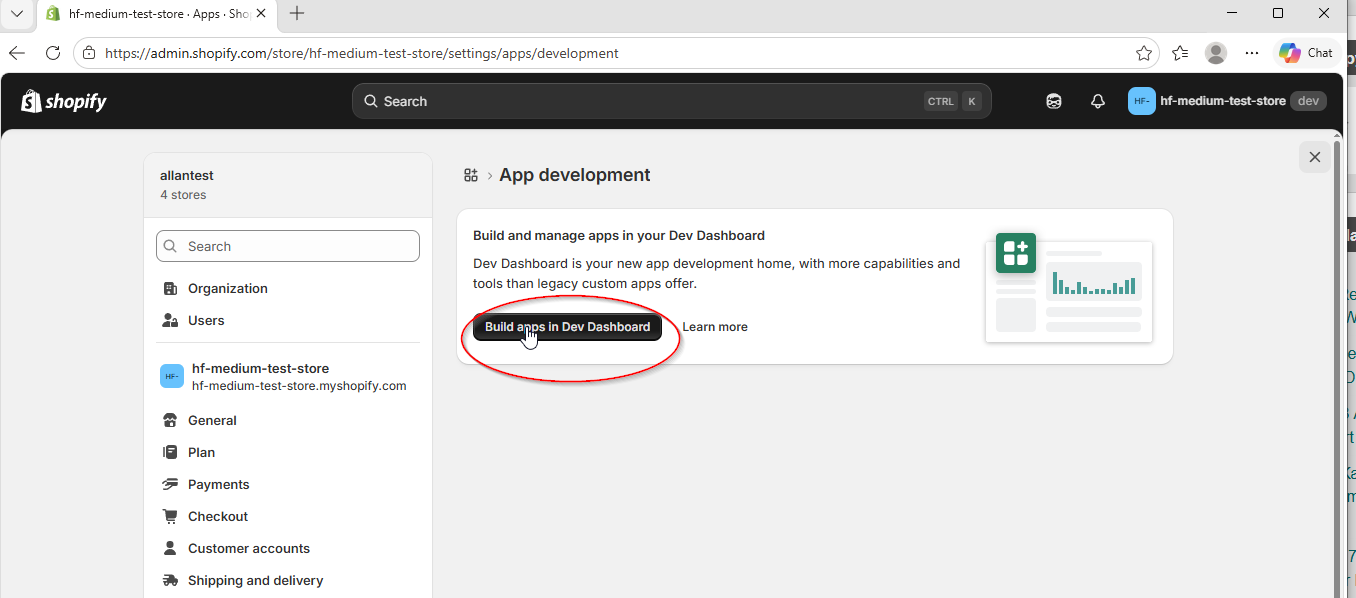Select the Organization settings icon
The height and width of the screenshot is (598, 1356).
(x=170, y=288)
